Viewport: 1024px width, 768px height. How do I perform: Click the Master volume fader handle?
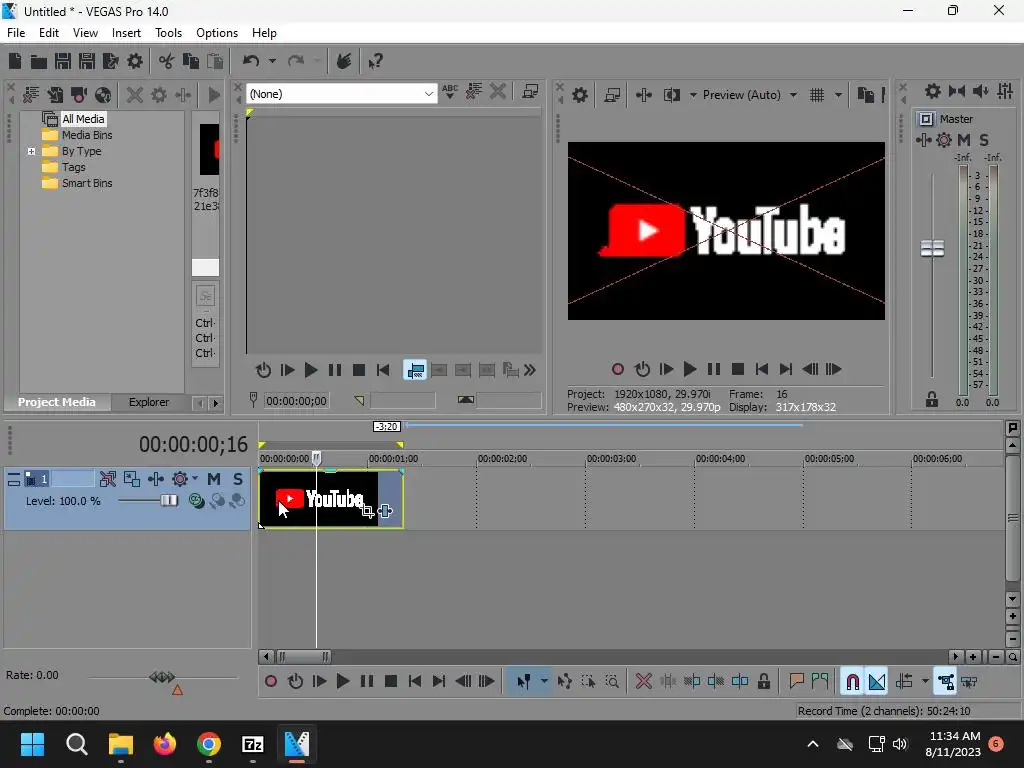pos(933,249)
